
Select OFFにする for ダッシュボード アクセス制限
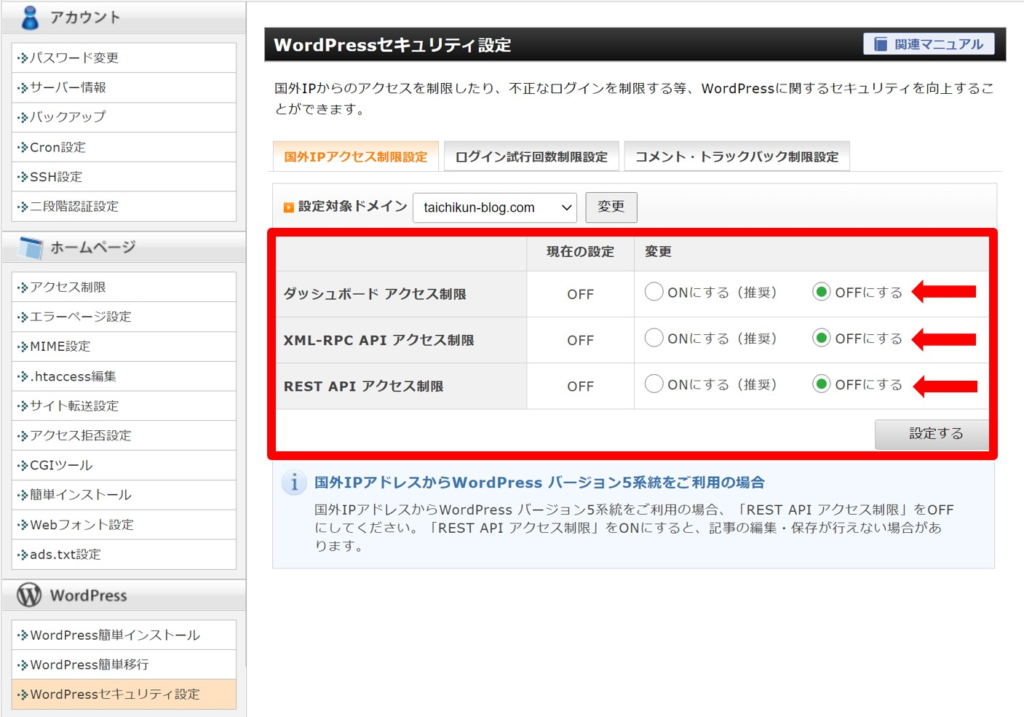(822, 292)
